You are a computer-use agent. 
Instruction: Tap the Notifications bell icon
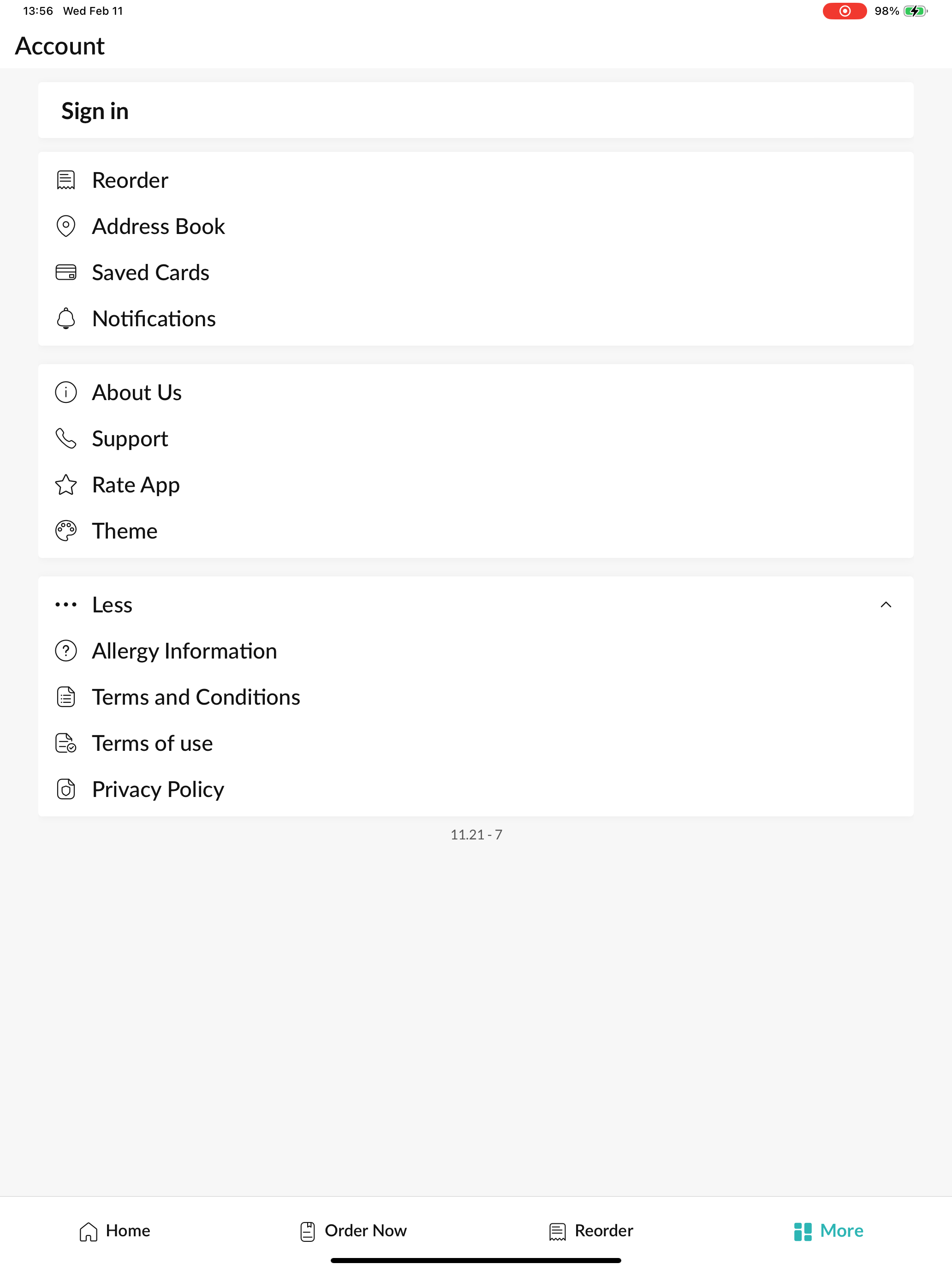click(x=65, y=318)
